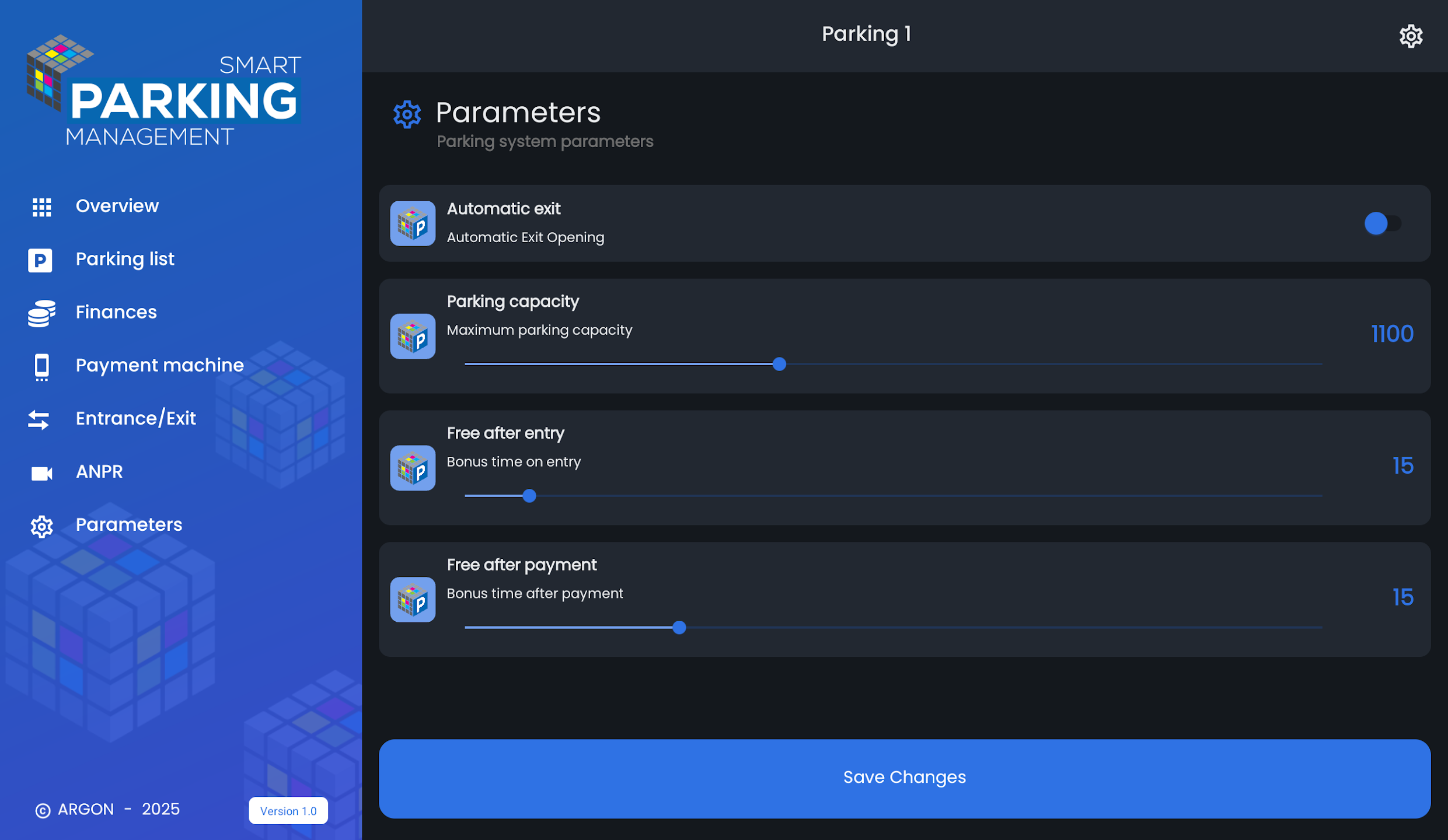Click the Payment machine device icon
The image size is (1448, 840).
click(41, 367)
